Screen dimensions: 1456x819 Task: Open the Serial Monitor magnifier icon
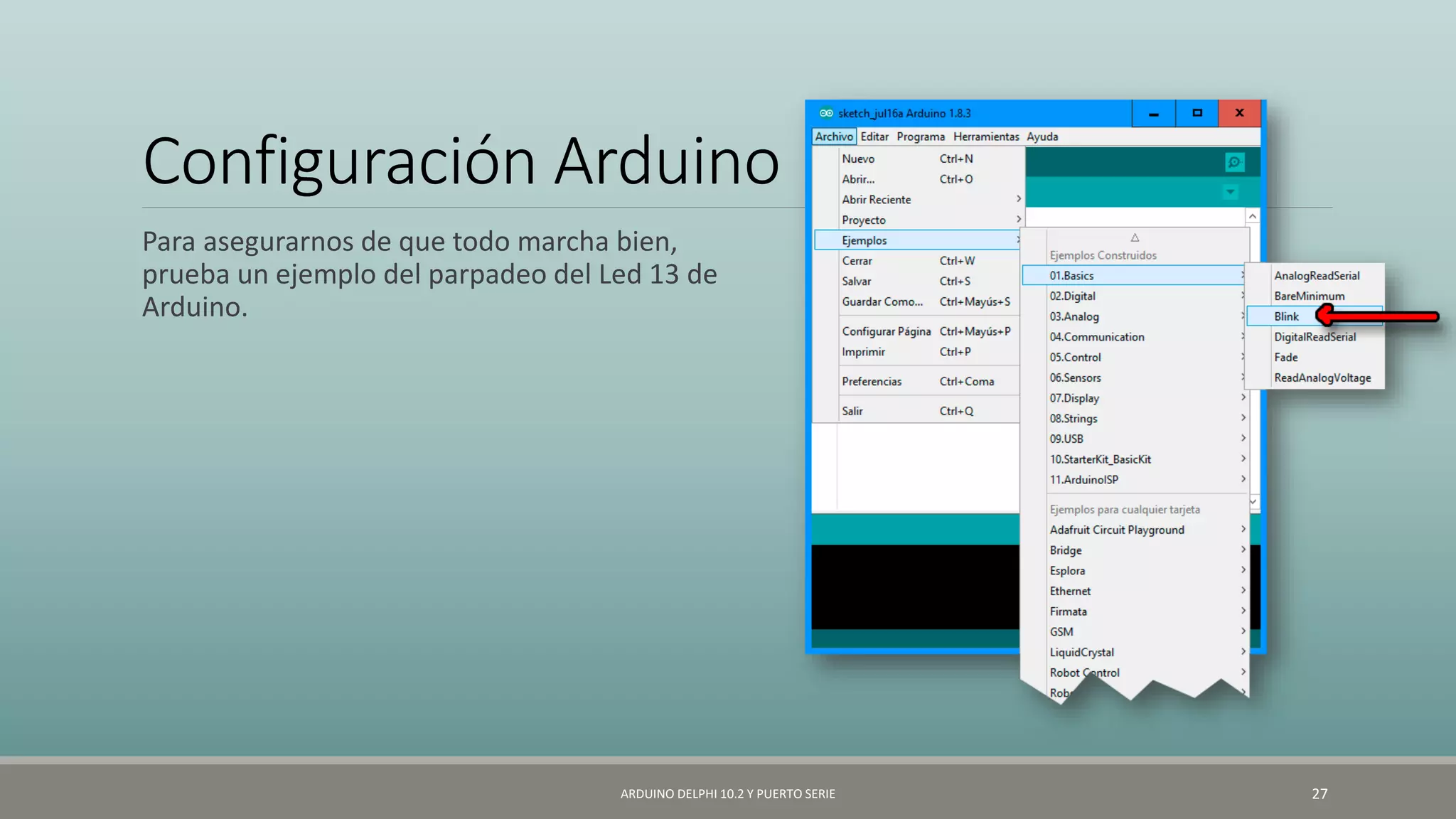(x=1235, y=162)
